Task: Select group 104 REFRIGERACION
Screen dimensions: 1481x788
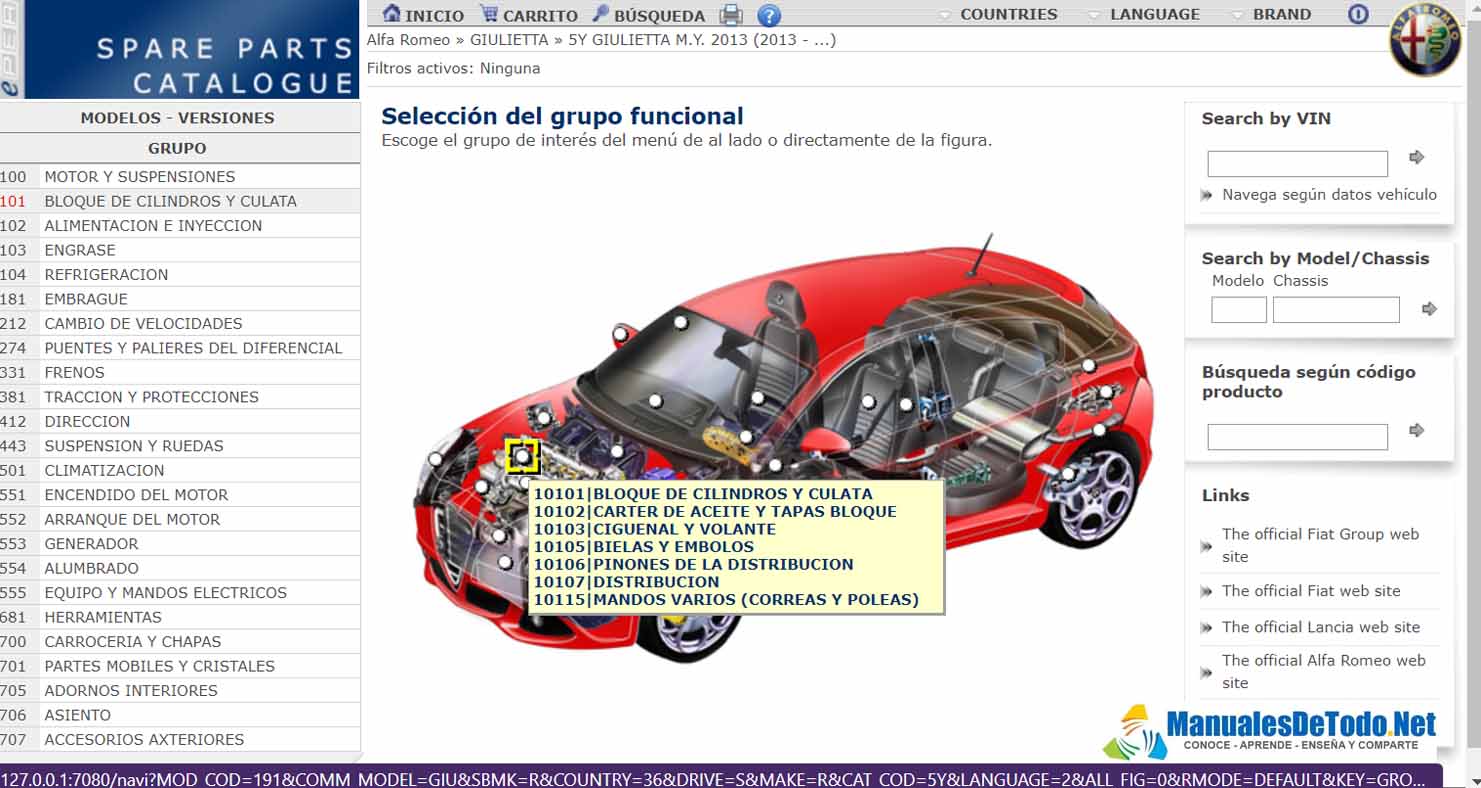Action: [106, 274]
